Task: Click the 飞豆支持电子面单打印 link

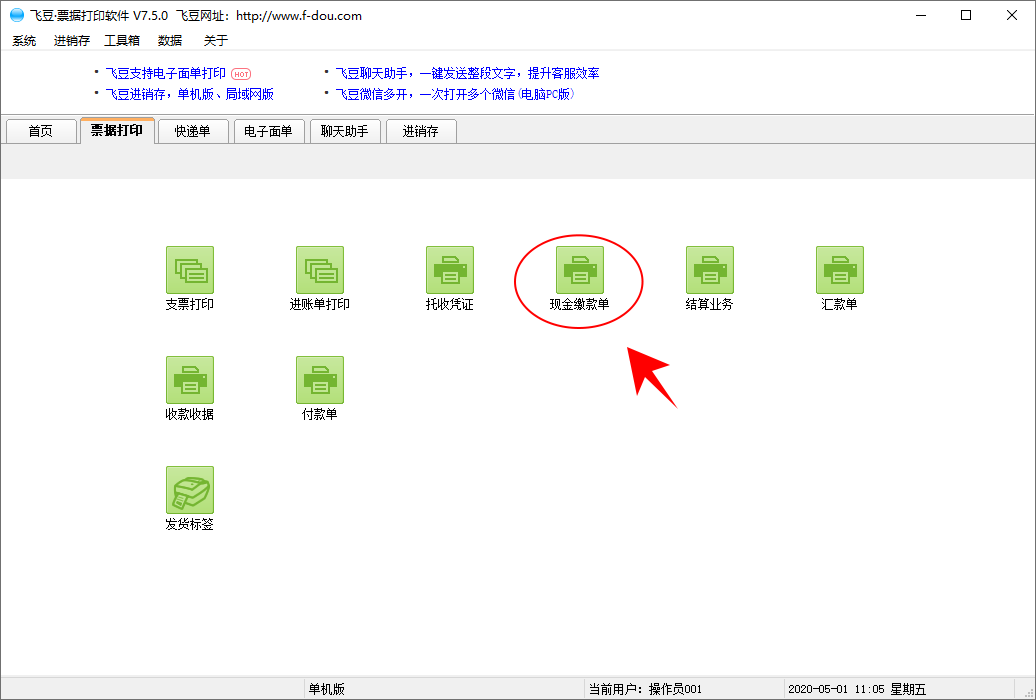Action: (x=166, y=73)
